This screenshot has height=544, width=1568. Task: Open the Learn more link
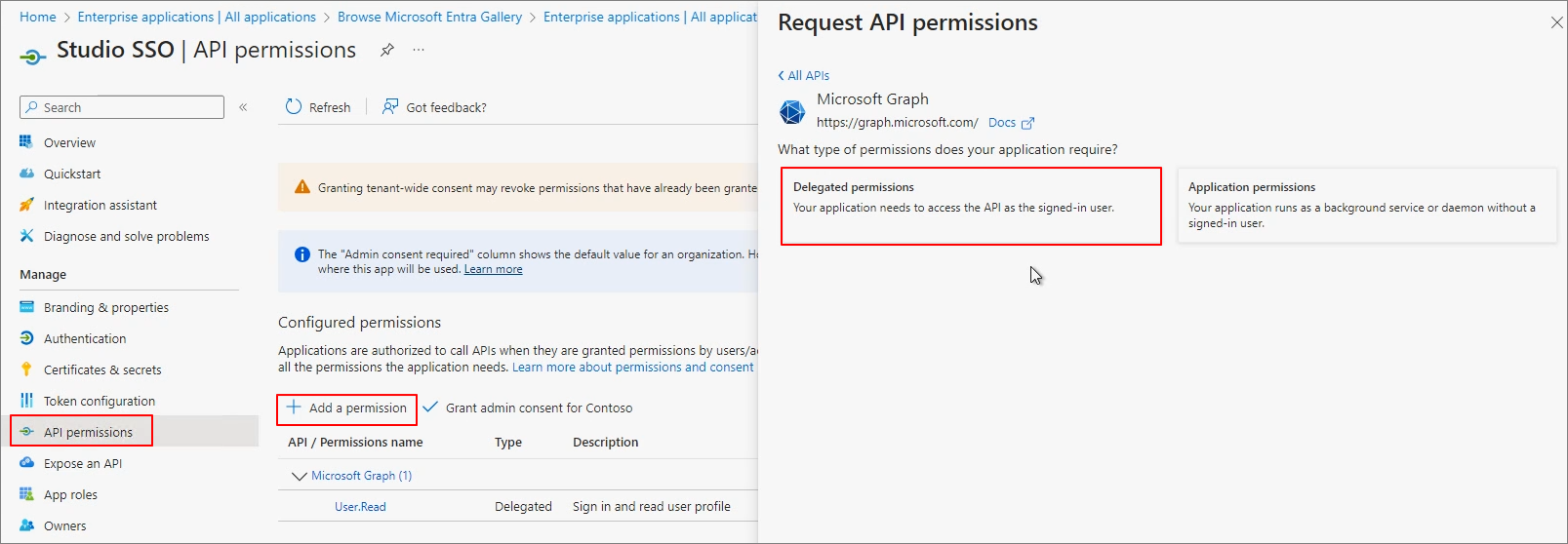coord(493,269)
